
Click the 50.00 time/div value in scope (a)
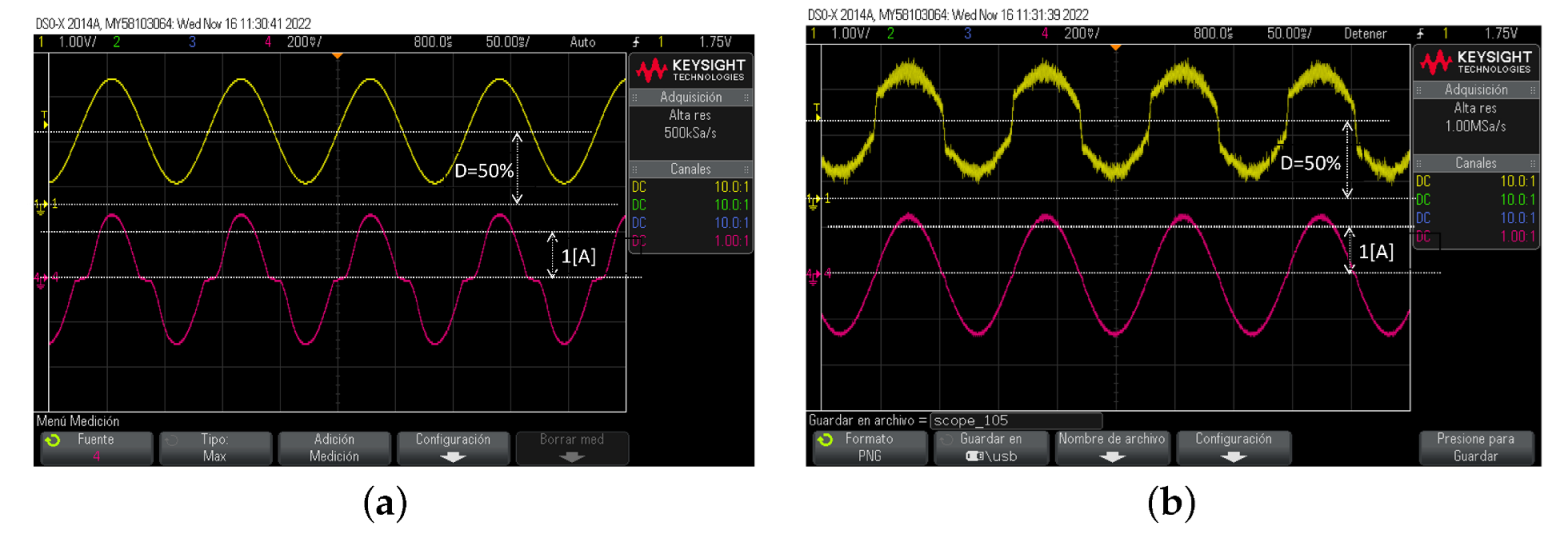coord(510,42)
